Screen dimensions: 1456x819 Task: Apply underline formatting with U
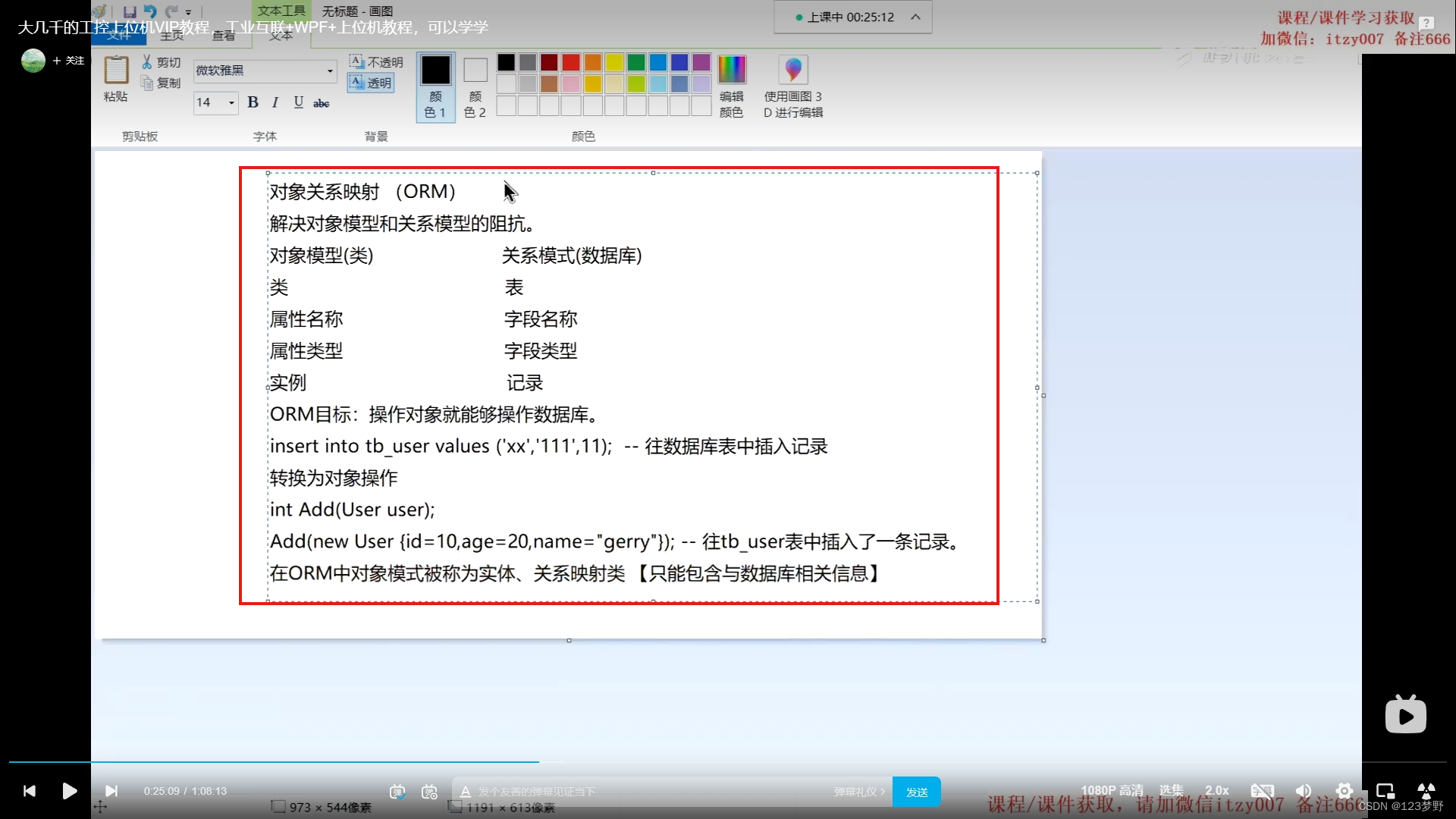coord(299,102)
